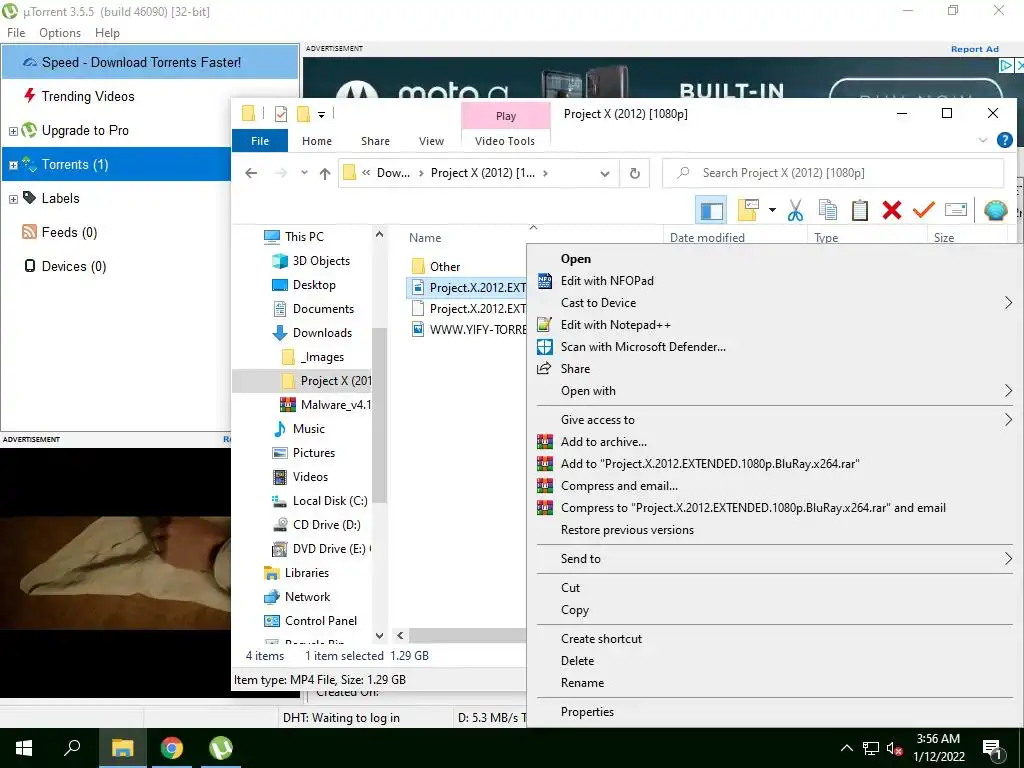Expand Upgrade to Pro tree node
Screen dimensions: 1024x768
tap(13, 131)
